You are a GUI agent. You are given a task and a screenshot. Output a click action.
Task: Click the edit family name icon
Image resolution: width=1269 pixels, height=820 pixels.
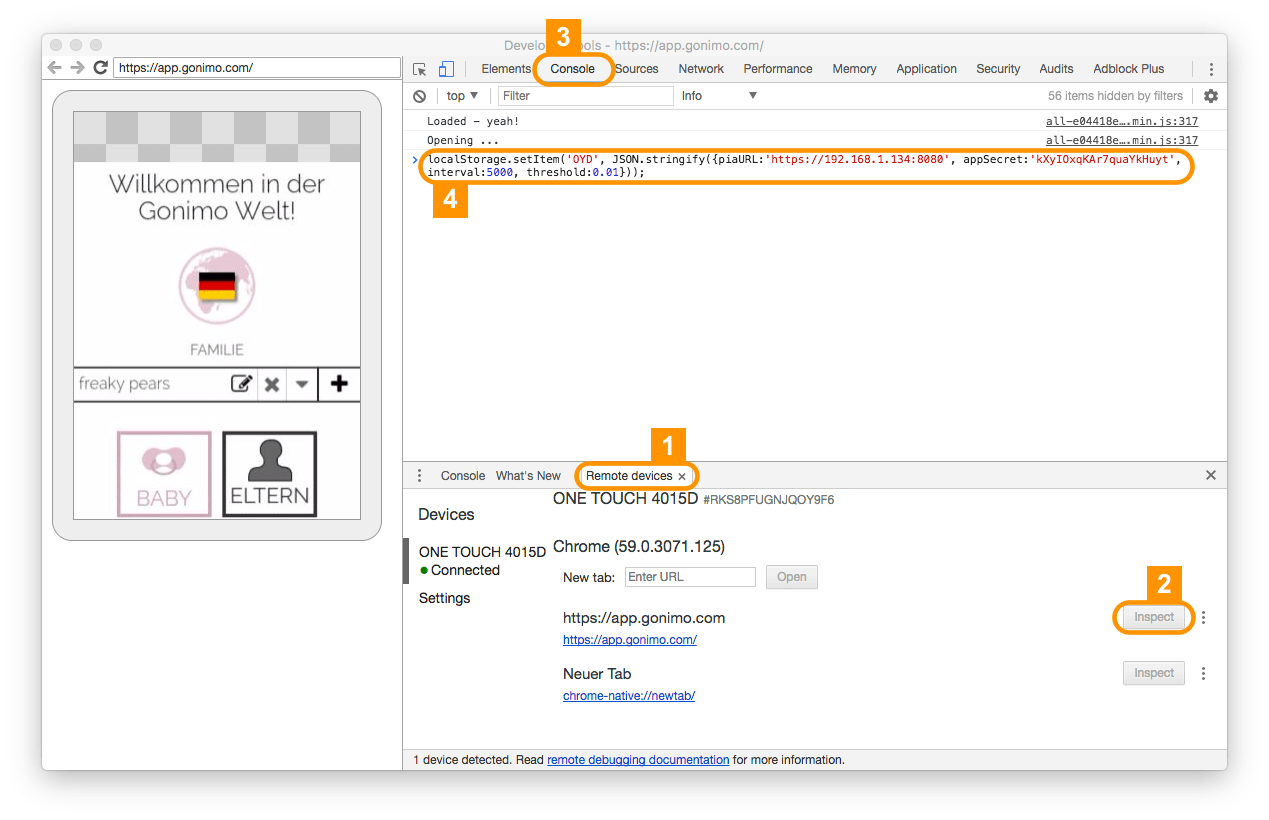(x=241, y=384)
